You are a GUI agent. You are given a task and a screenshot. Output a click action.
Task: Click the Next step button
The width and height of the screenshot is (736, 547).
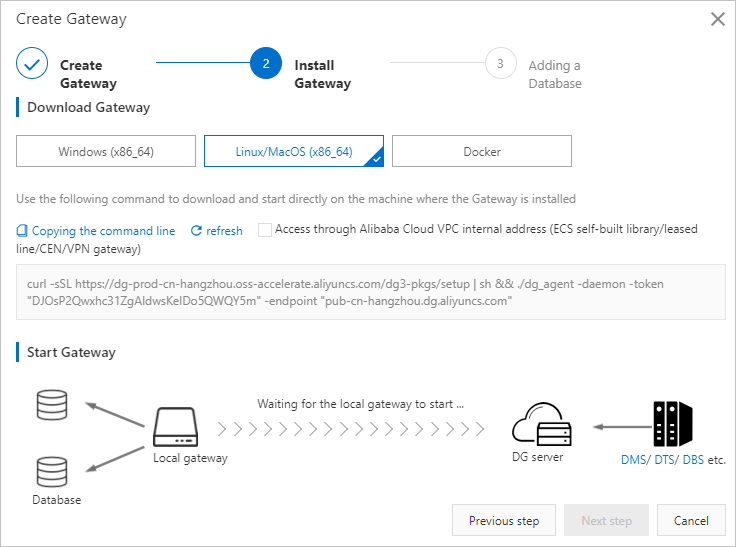(x=606, y=520)
